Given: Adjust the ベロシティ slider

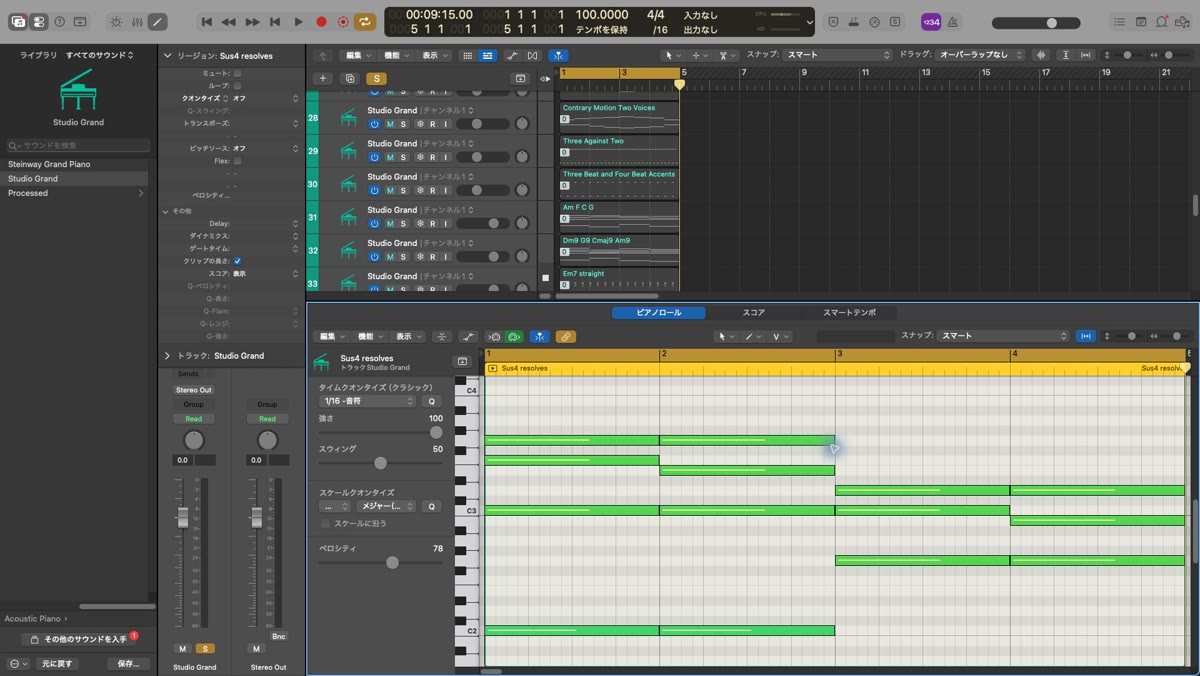Looking at the screenshot, I should (380, 563).
